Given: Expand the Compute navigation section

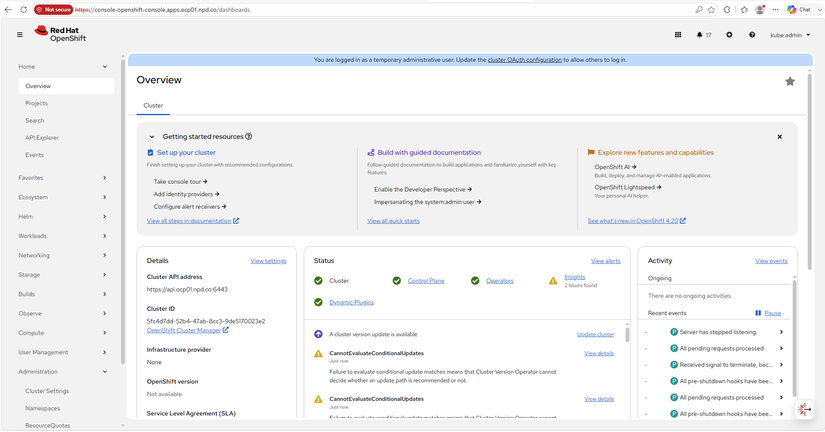Looking at the screenshot, I should click(x=105, y=333).
